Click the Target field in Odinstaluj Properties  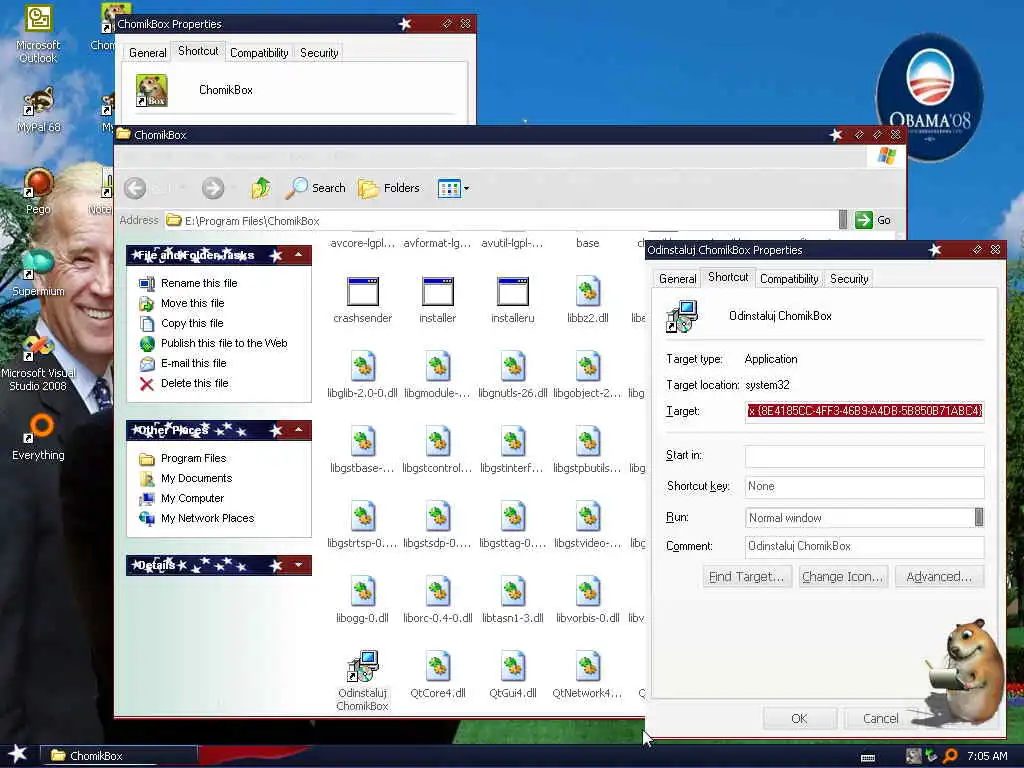(865, 411)
